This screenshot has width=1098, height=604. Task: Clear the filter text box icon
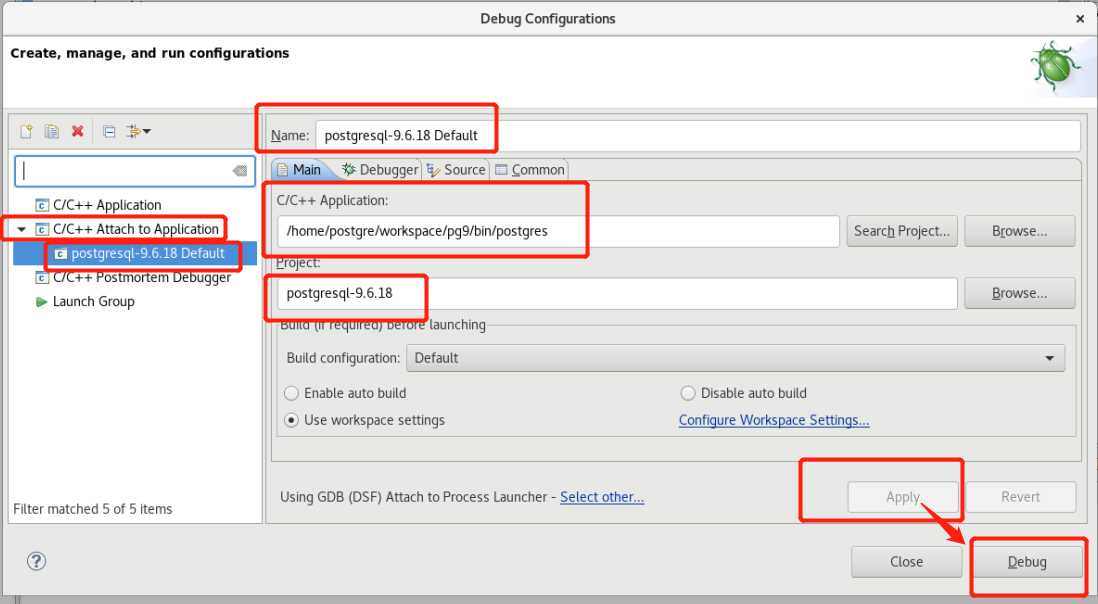click(239, 171)
